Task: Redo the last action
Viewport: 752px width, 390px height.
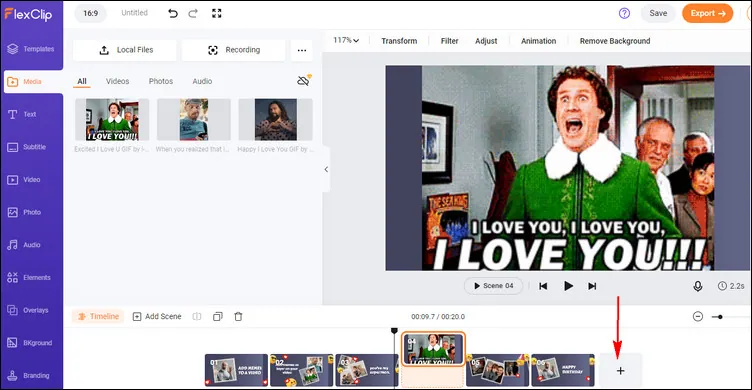Action: point(193,13)
